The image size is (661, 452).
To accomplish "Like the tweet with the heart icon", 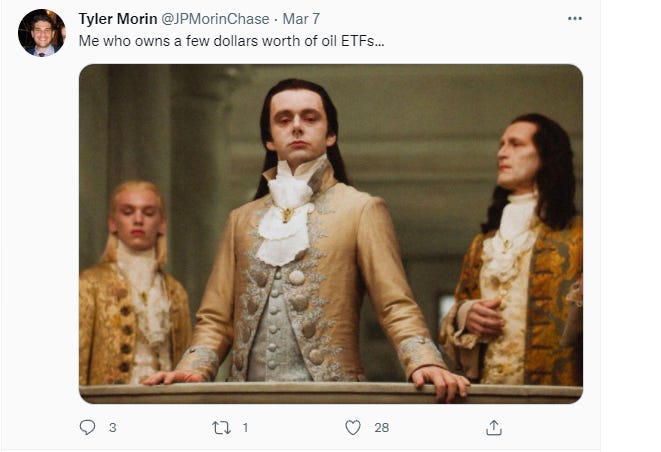I will 353,428.
